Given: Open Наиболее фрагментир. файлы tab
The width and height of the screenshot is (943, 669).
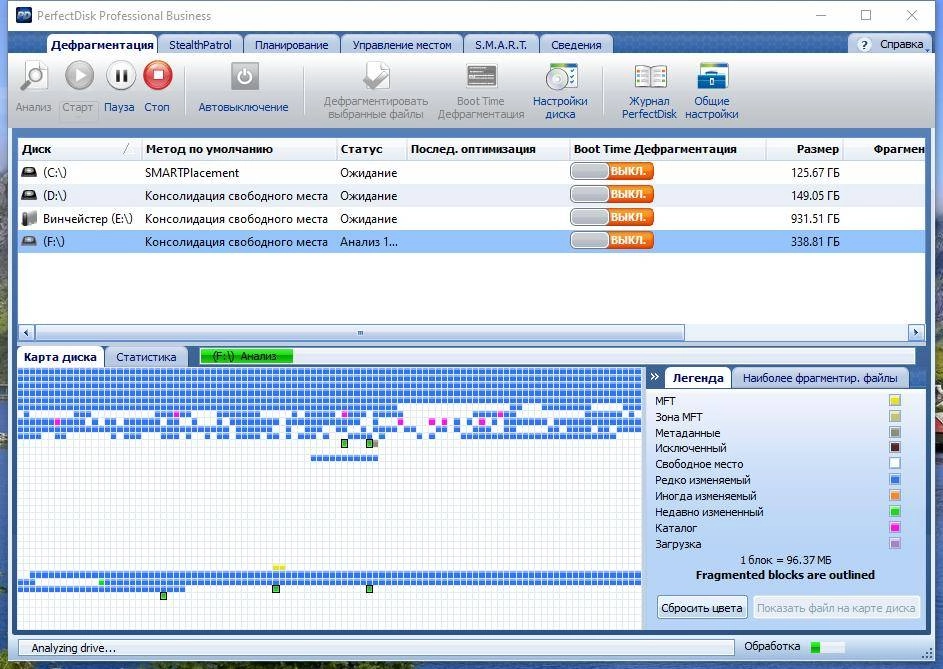Looking at the screenshot, I should (820, 378).
